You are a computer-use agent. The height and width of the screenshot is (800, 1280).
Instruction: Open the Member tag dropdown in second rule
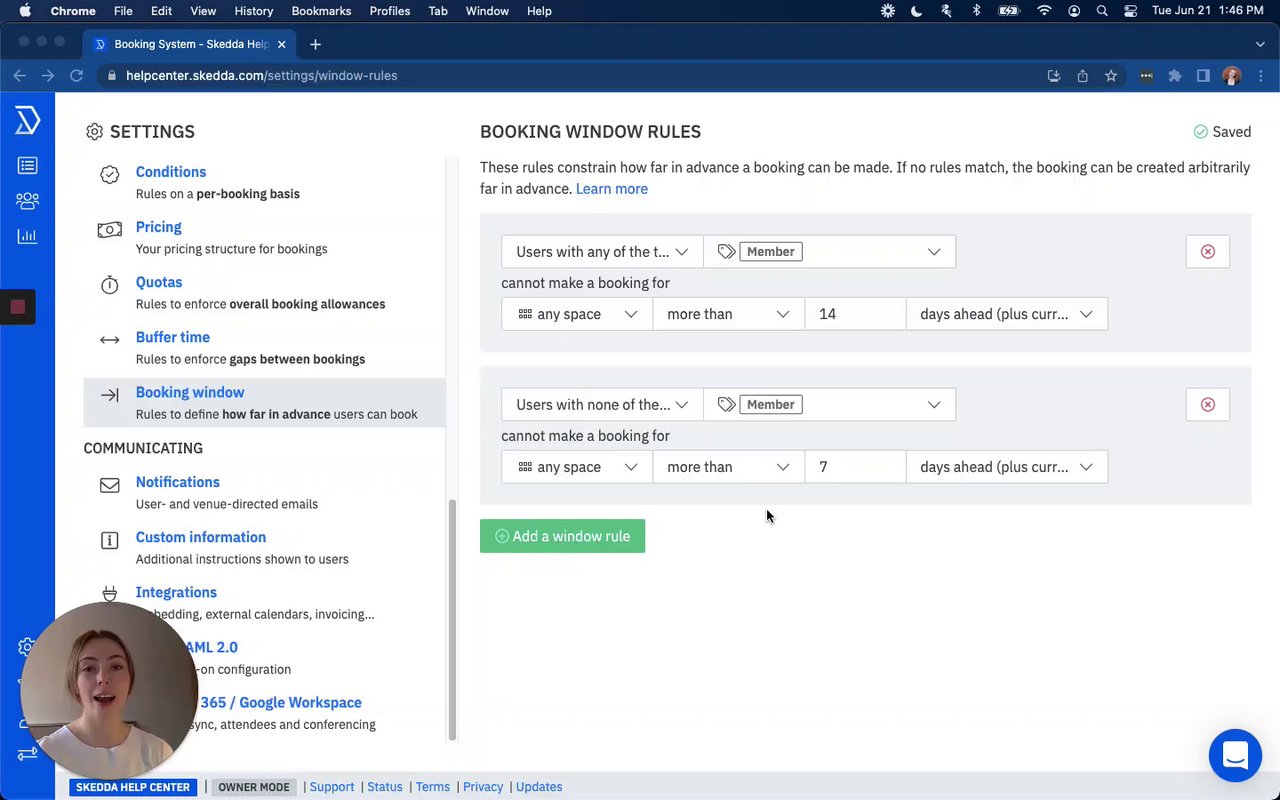click(x=830, y=405)
